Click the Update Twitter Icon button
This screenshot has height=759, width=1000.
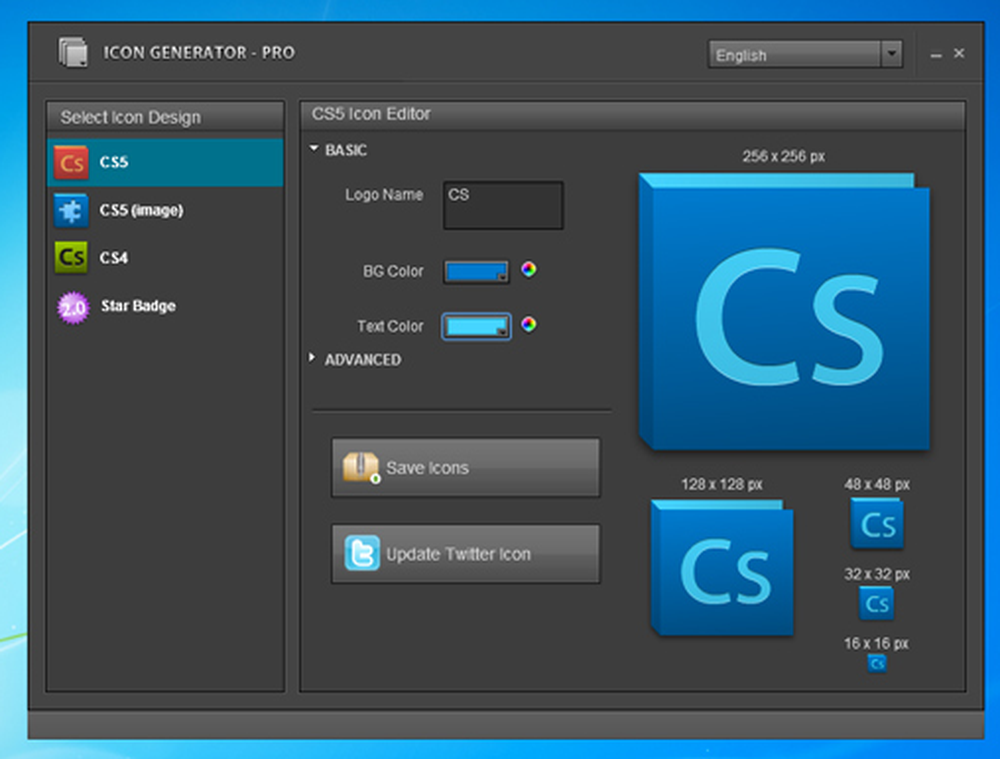click(x=466, y=554)
